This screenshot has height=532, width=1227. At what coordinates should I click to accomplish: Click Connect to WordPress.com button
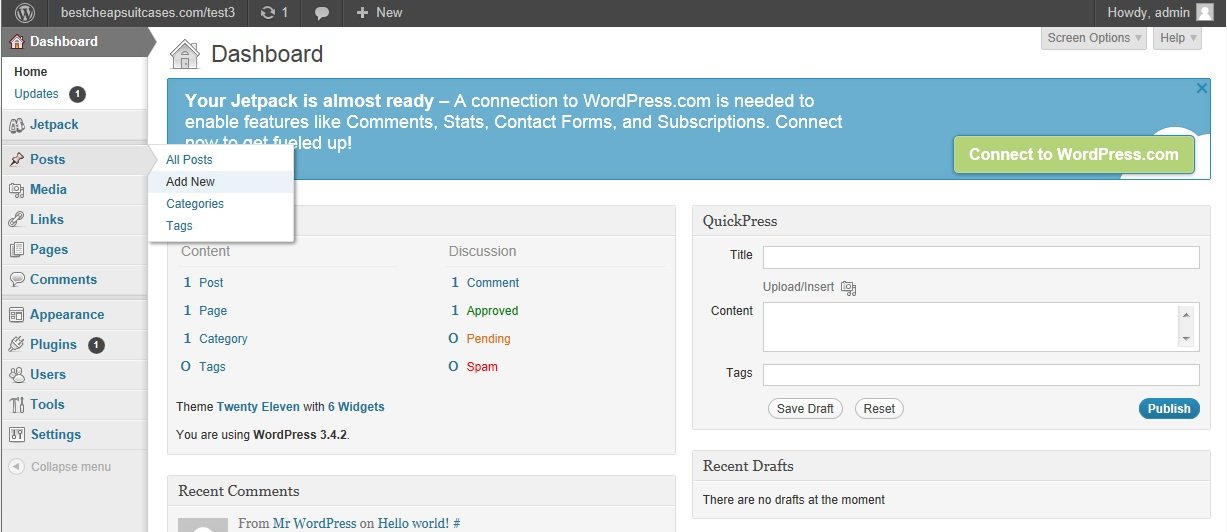[1074, 154]
